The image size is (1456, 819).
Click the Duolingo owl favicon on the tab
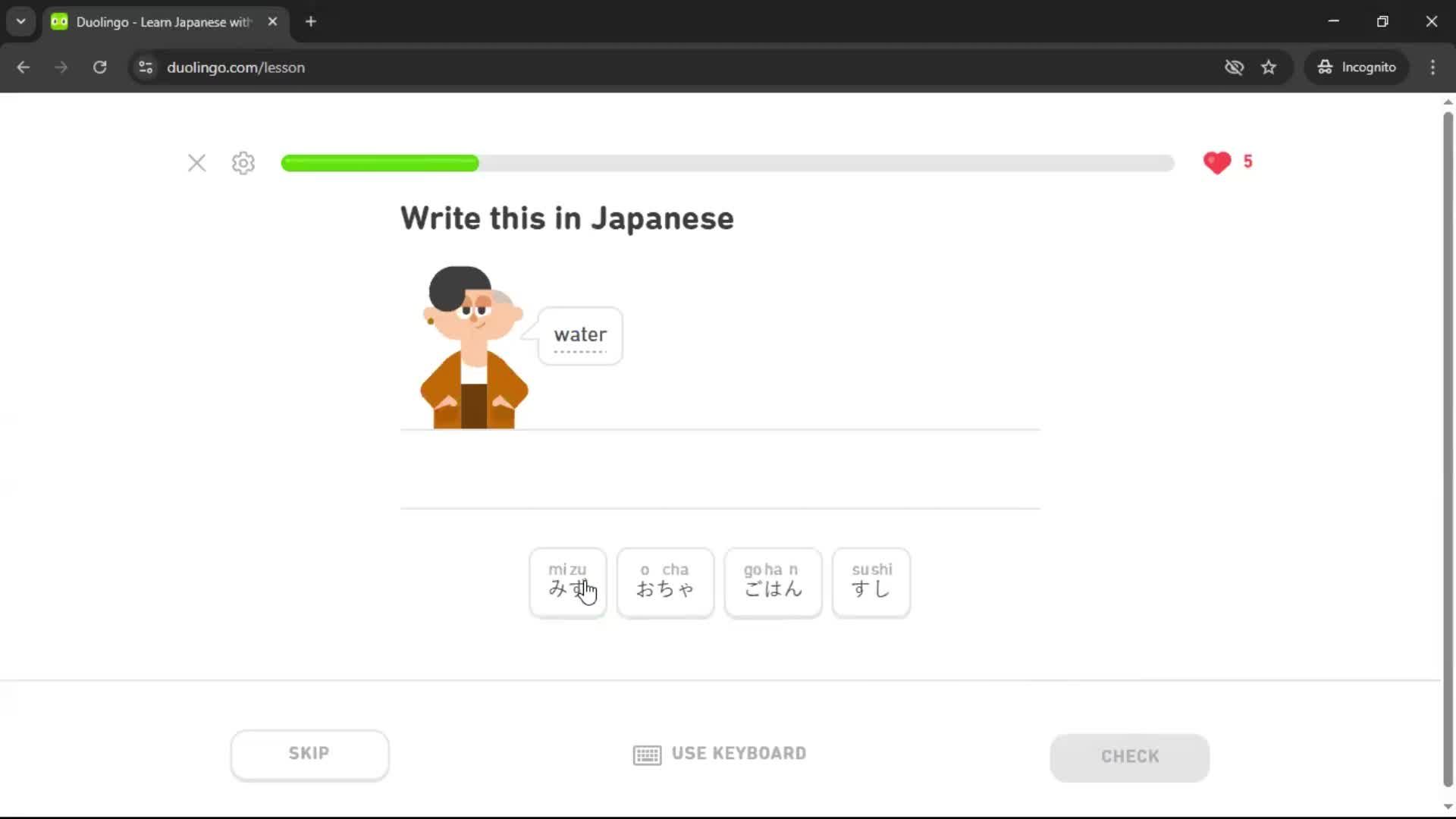point(58,21)
